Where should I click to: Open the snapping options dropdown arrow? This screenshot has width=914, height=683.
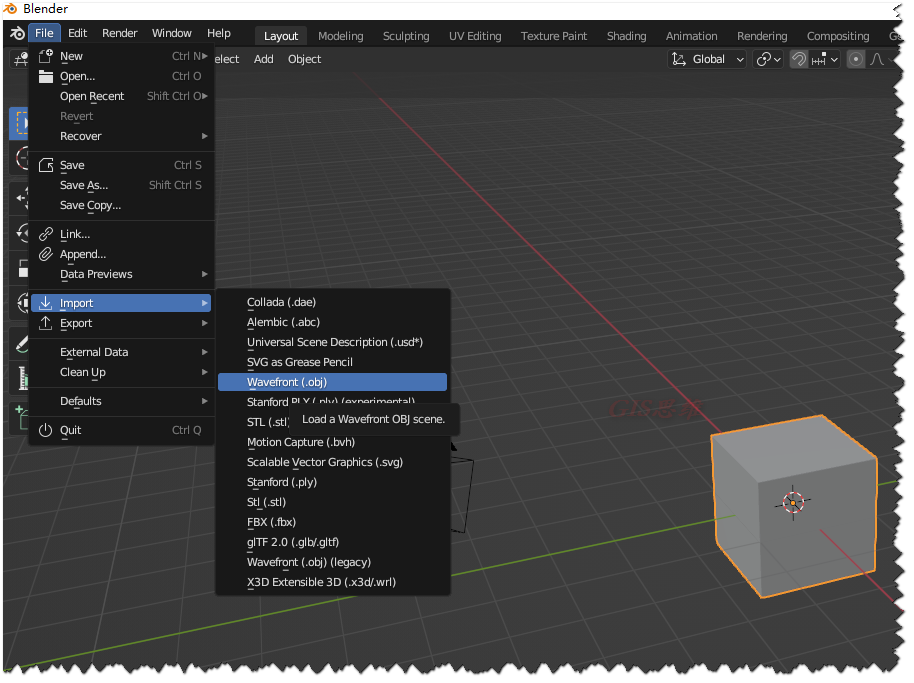coord(835,60)
